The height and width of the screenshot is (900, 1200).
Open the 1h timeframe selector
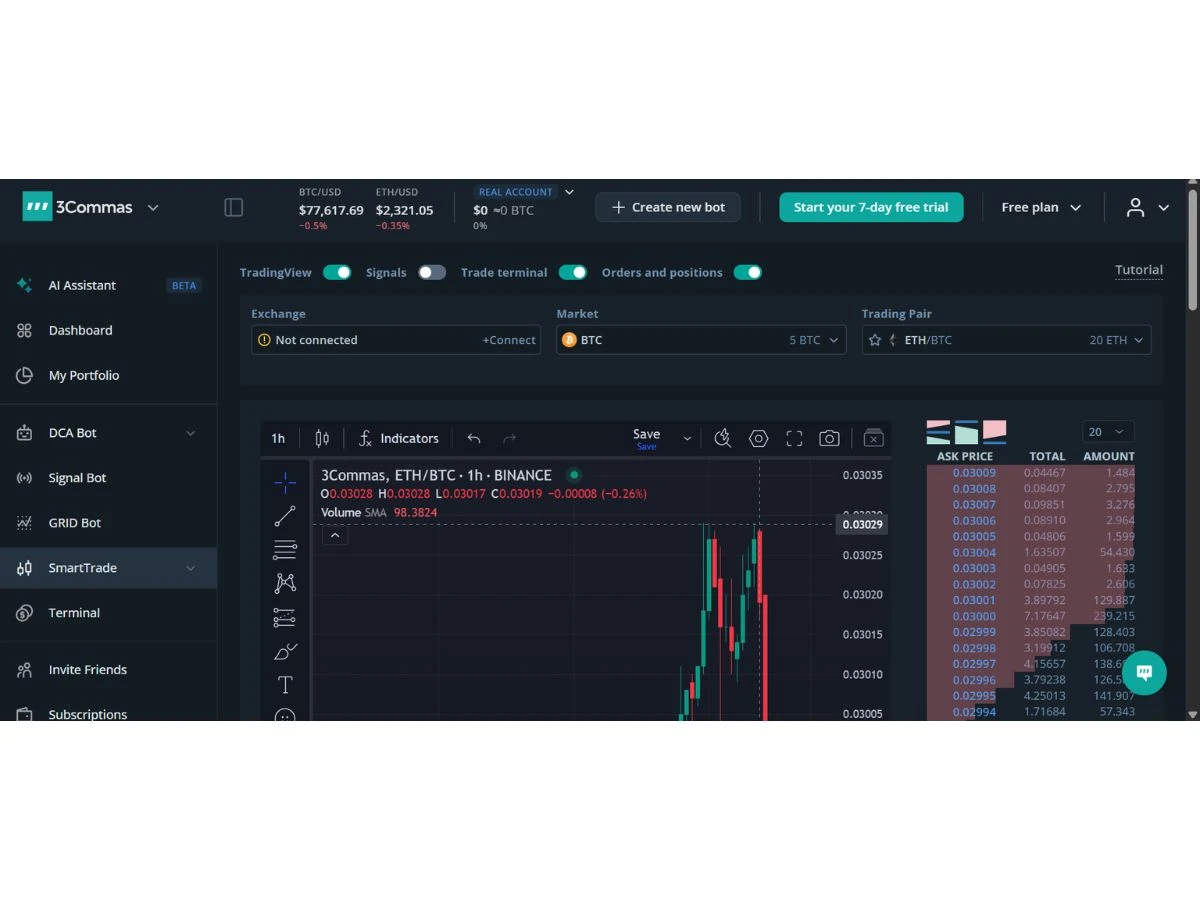click(x=278, y=438)
